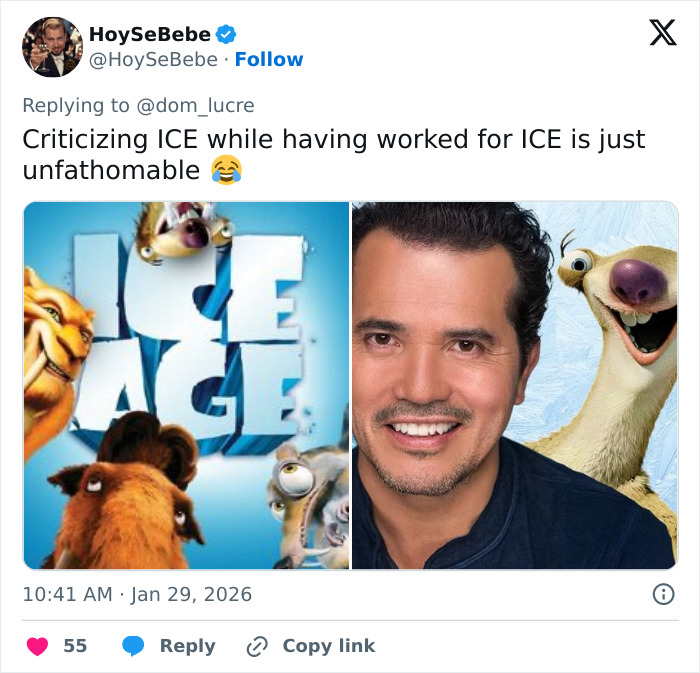The width and height of the screenshot is (700, 673).
Task: Open the HoySeBebe display name link
Action: [x=150, y=34]
